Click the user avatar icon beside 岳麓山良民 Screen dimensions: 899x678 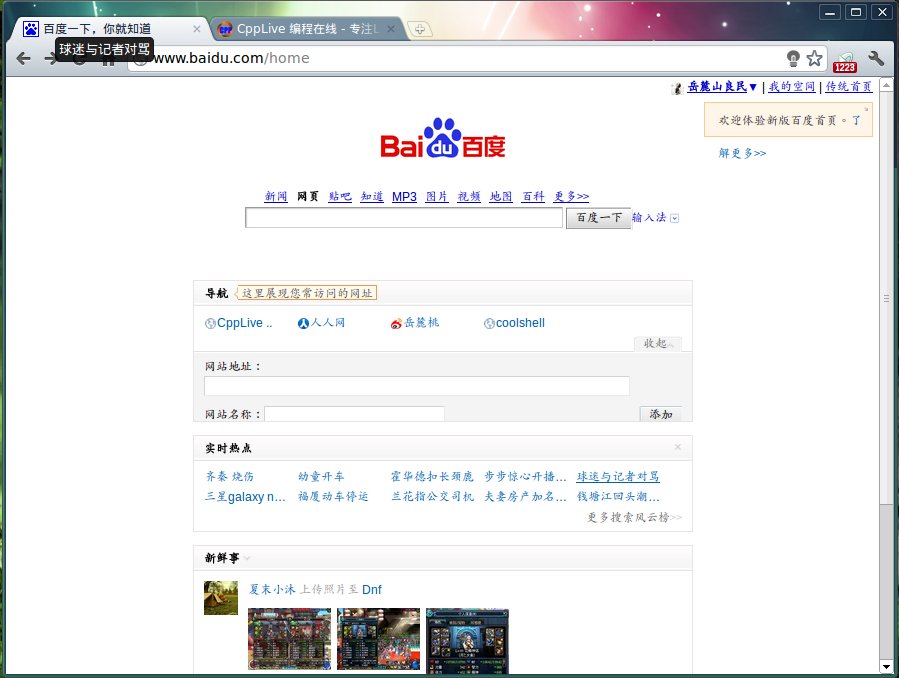(678, 88)
